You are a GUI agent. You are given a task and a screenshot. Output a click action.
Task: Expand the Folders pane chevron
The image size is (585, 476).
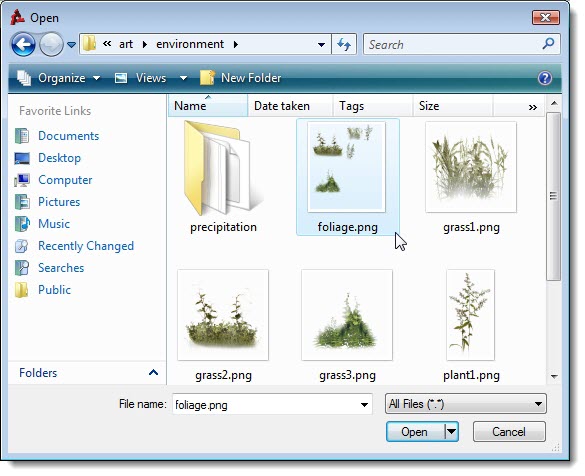[x=153, y=373]
